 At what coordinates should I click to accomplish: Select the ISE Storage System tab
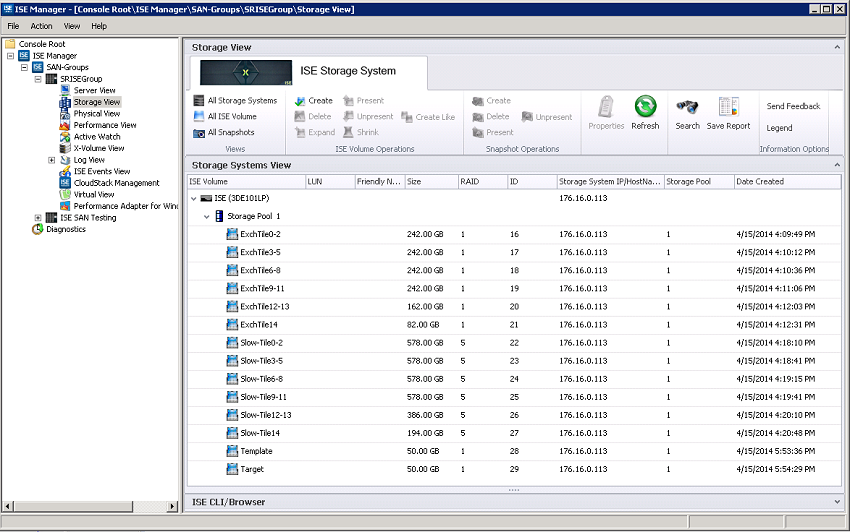(x=308, y=72)
